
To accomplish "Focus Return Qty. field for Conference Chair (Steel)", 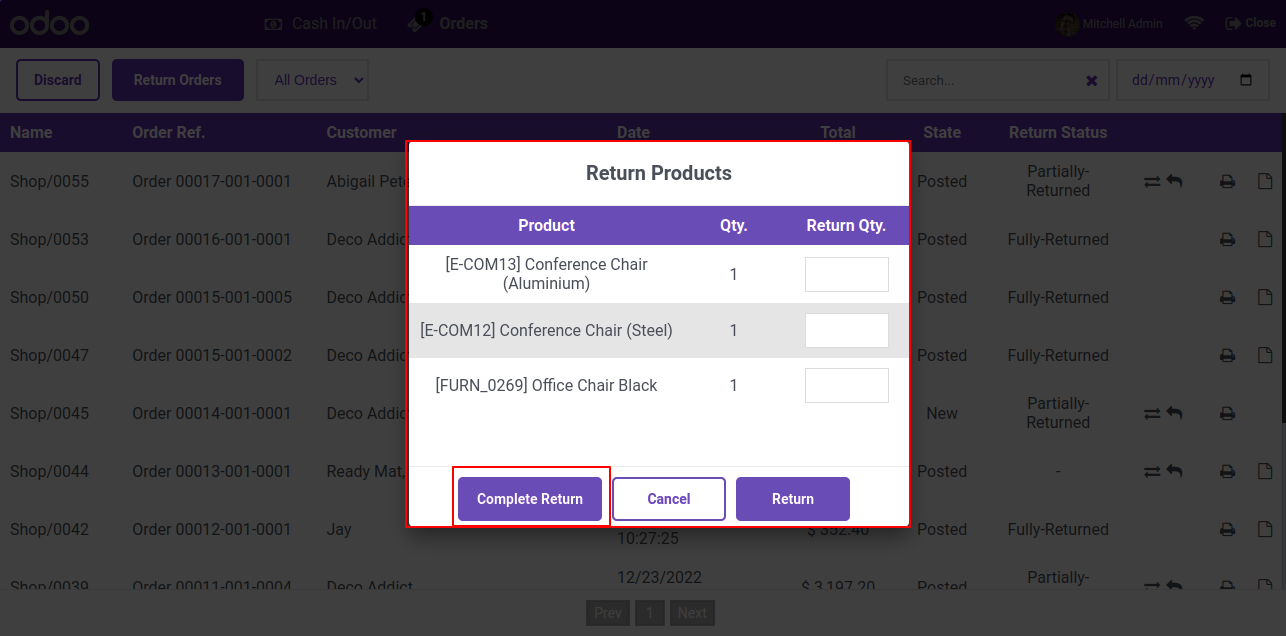I will [847, 330].
